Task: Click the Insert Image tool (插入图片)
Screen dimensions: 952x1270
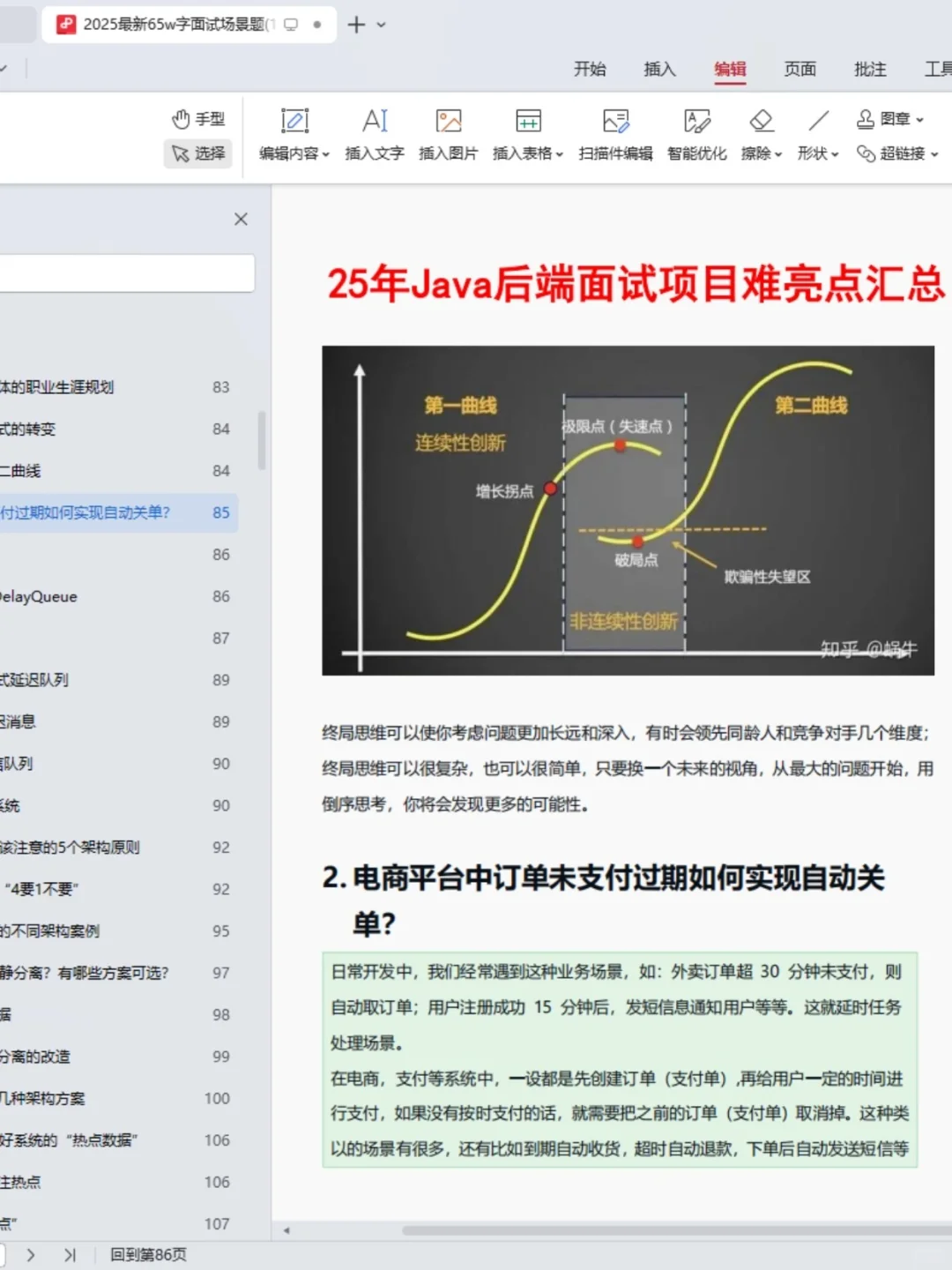Action: pos(449,134)
